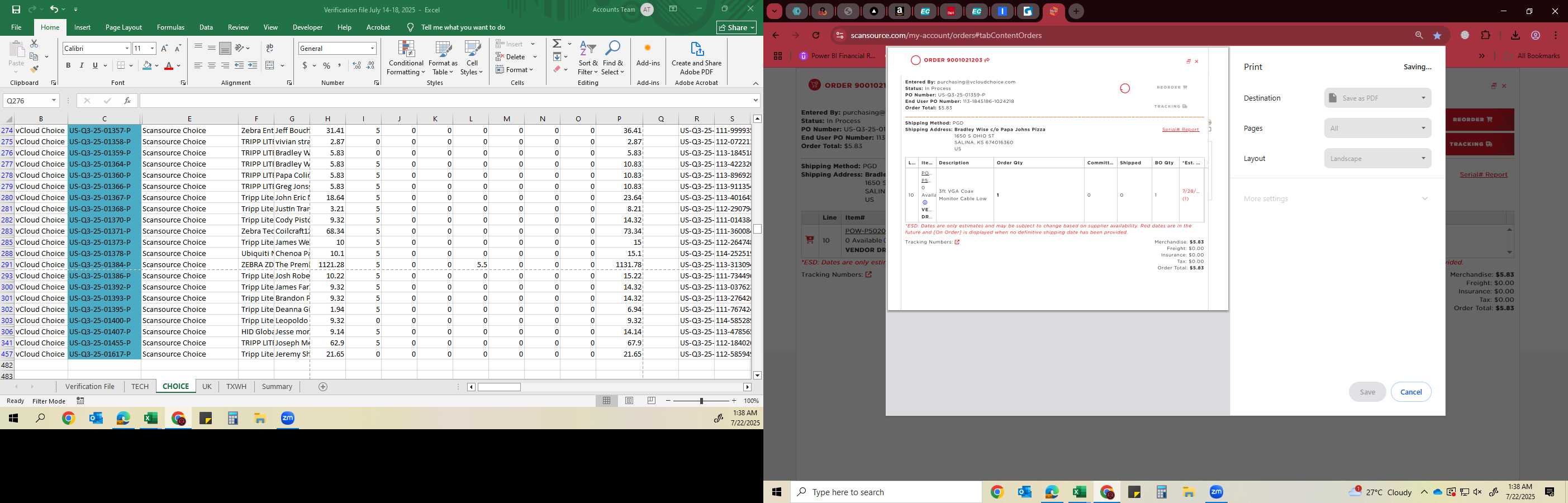Apply Accounting dollar number format
The image size is (1568, 503).
coord(305,66)
